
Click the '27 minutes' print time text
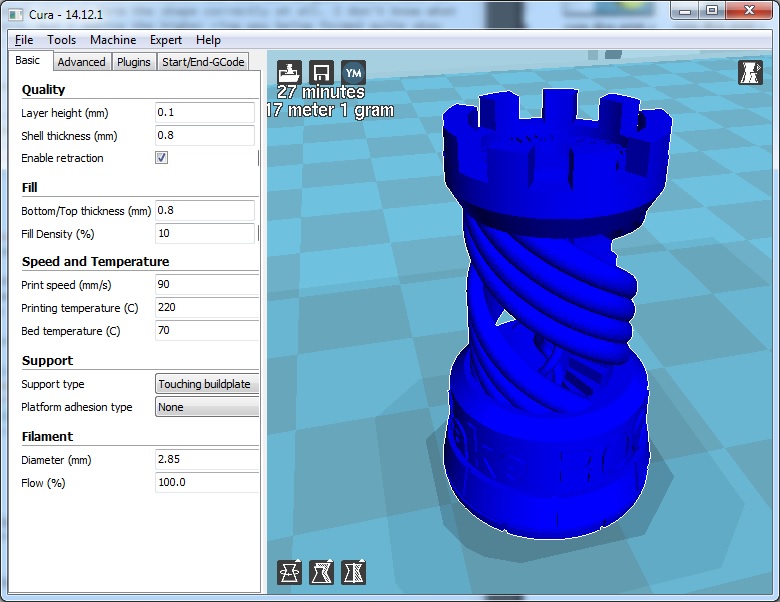[321, 92]
